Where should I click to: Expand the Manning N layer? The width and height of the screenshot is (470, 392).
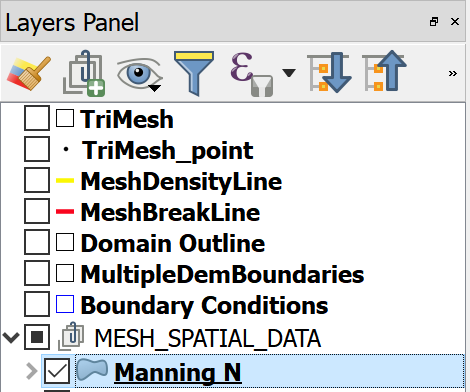click(32, 371)
